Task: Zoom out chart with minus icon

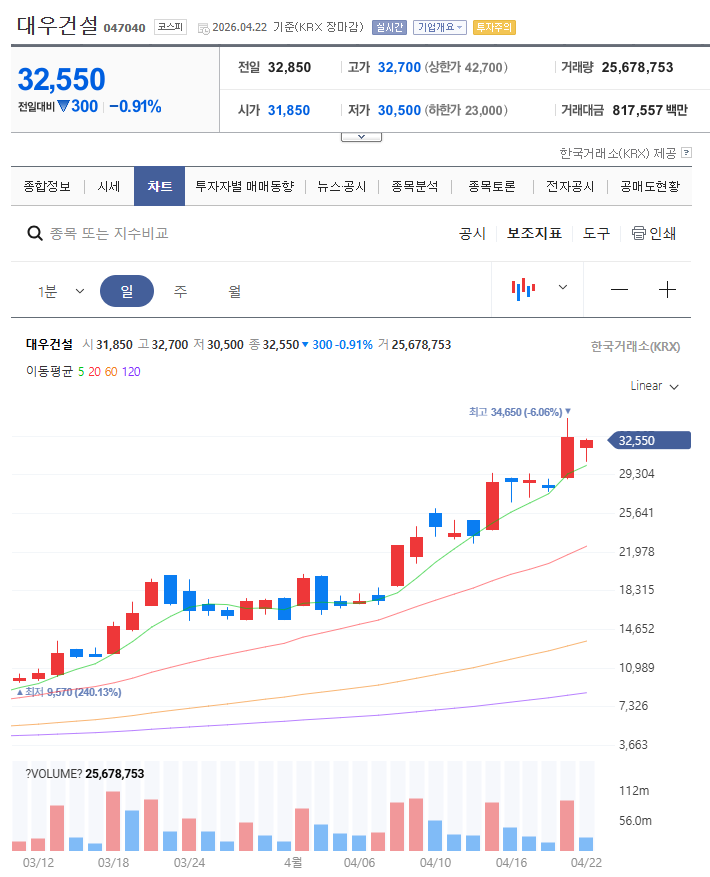Action: tap(619, 290)
